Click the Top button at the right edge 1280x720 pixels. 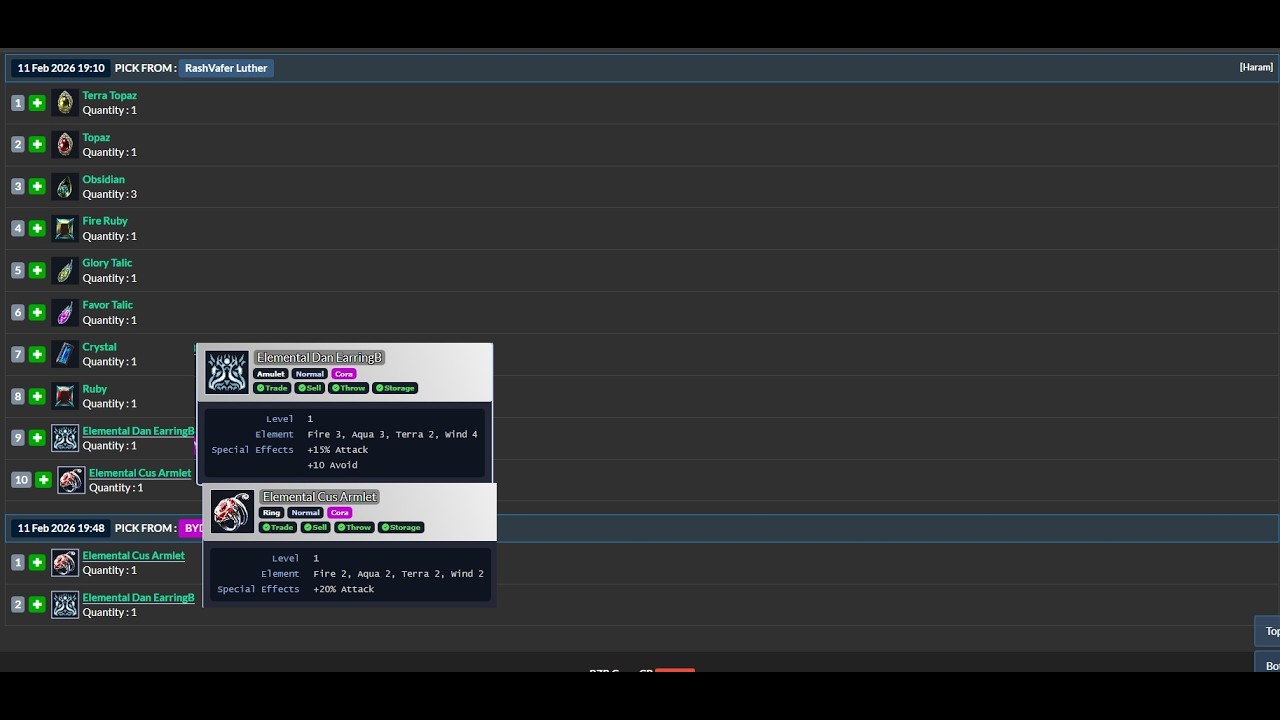[x=1268, y=631]
